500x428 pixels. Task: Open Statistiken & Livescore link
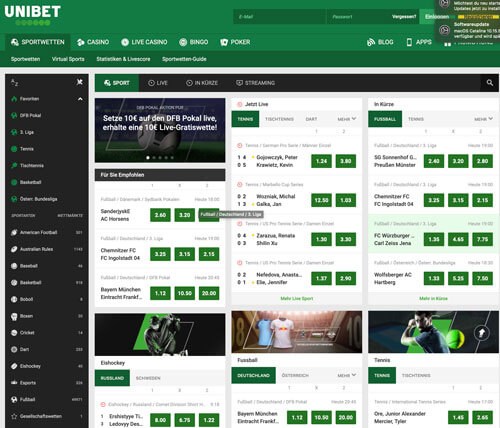tap(123, 59)
